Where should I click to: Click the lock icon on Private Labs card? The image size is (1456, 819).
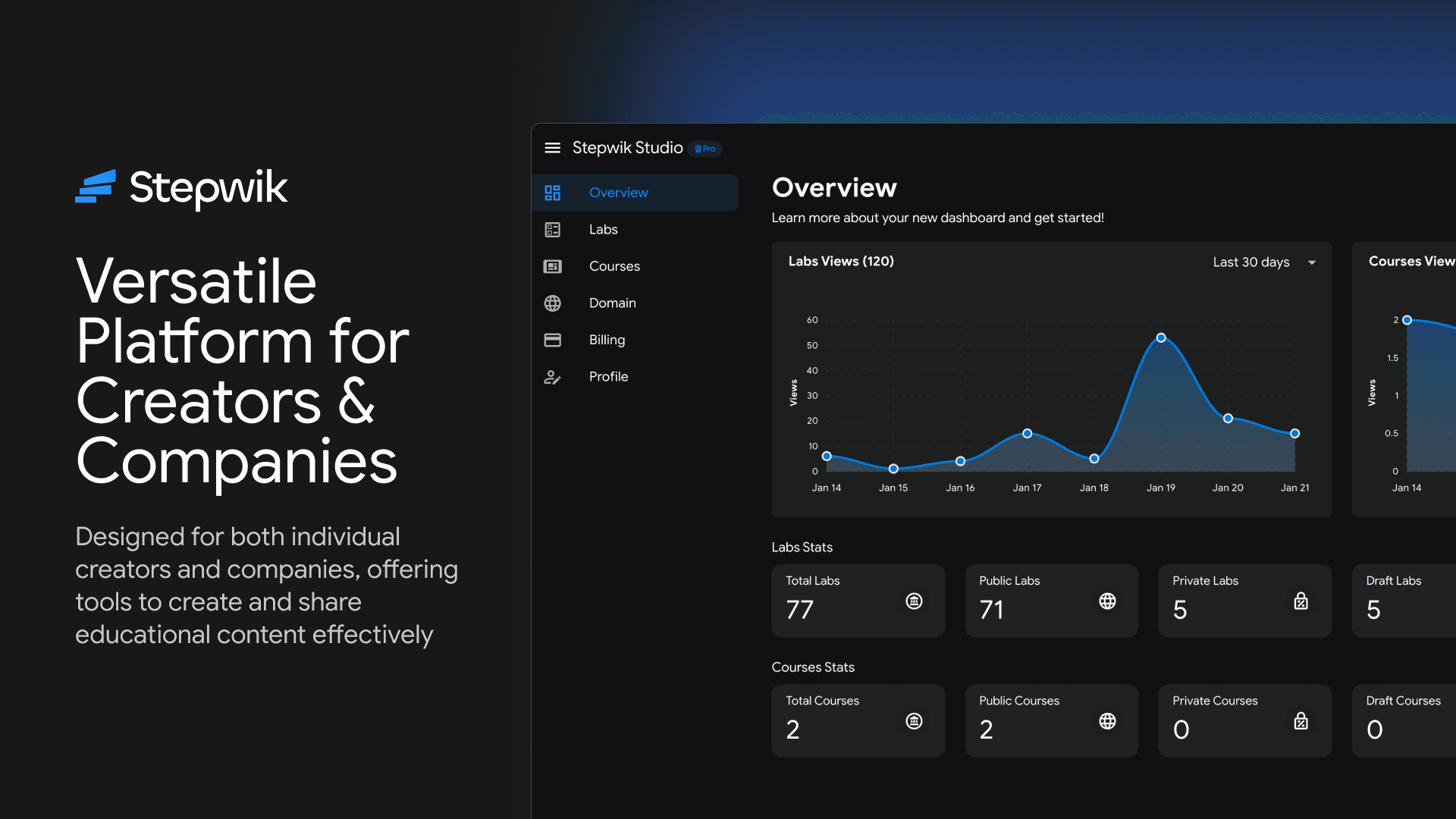tap(1301, 601)
